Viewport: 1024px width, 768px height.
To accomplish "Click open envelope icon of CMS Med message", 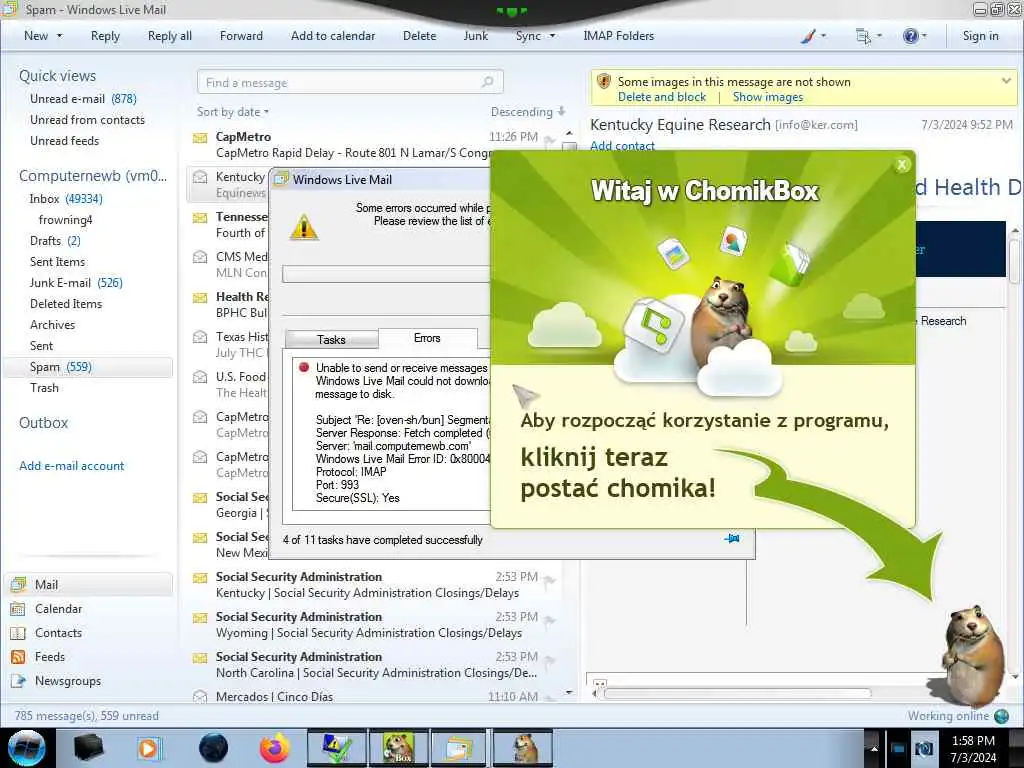I will tap(200, 257).
